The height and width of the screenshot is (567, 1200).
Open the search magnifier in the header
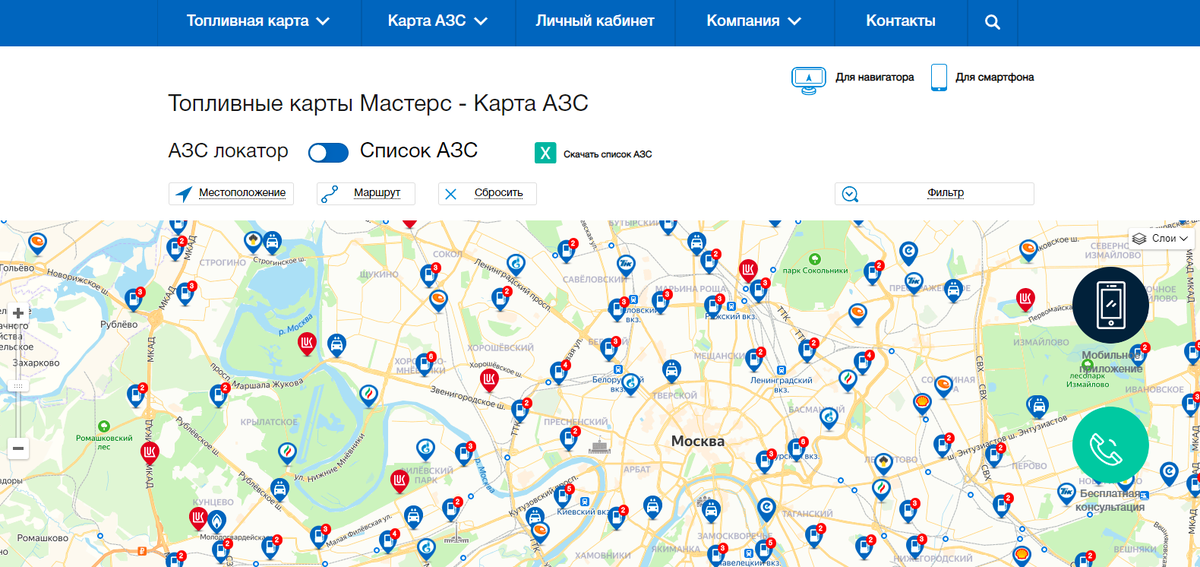992,22
